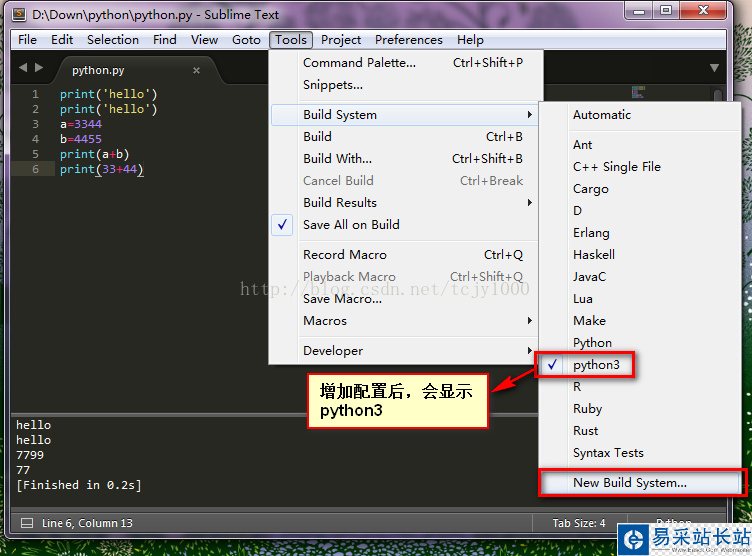
Task: Go to previous tab with left arrow
Action: [23, 68]
